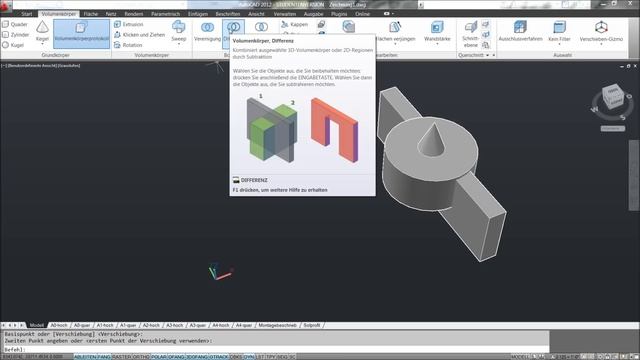Toggle ORTHO mode
Viewport: 640px width, 360px height.
(x=141, y=357)
